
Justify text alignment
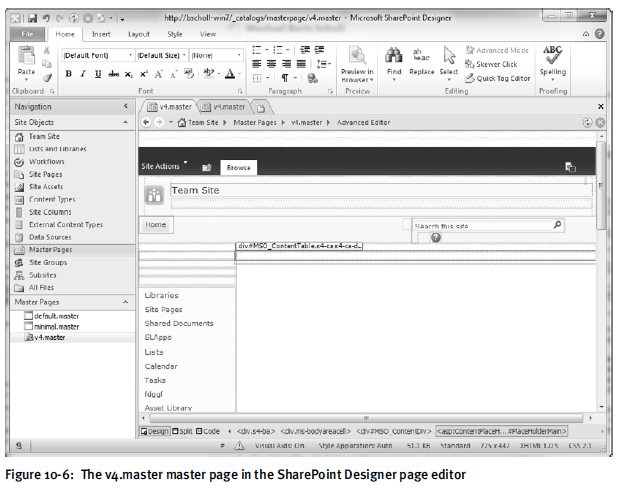(x=301, y=64)
